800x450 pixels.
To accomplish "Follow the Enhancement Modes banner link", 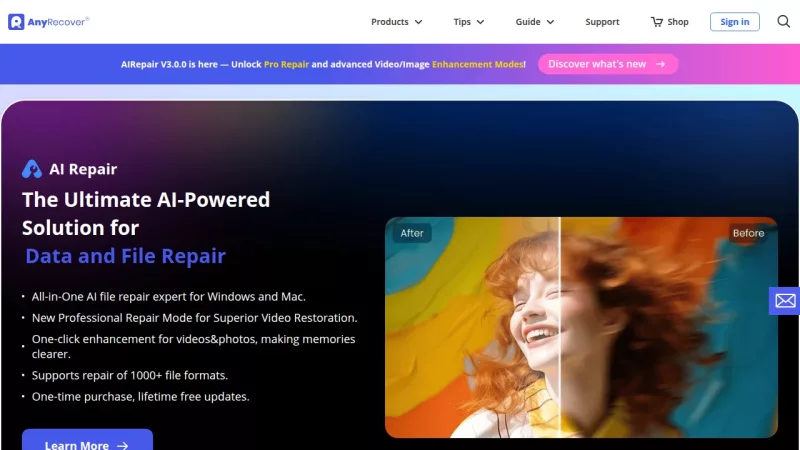I will 478,64.
